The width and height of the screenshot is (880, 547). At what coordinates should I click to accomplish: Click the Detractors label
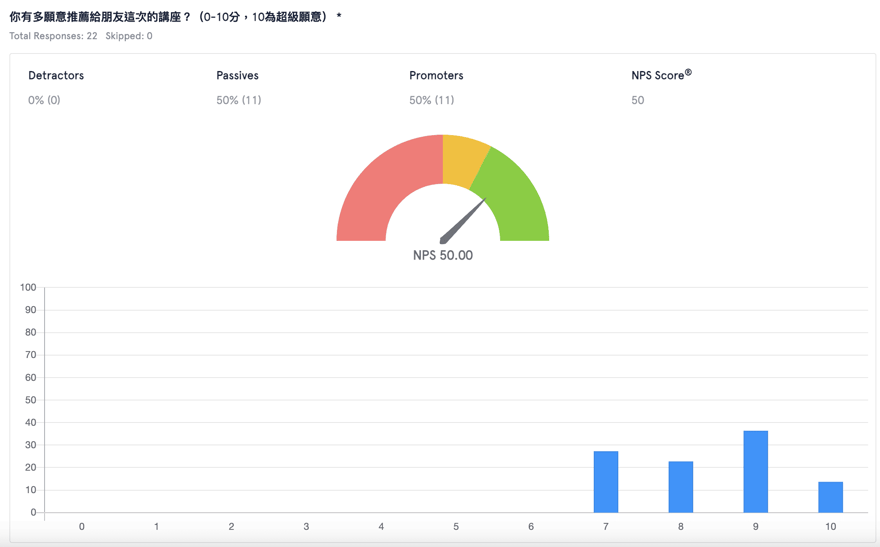(x=56, y=75)
